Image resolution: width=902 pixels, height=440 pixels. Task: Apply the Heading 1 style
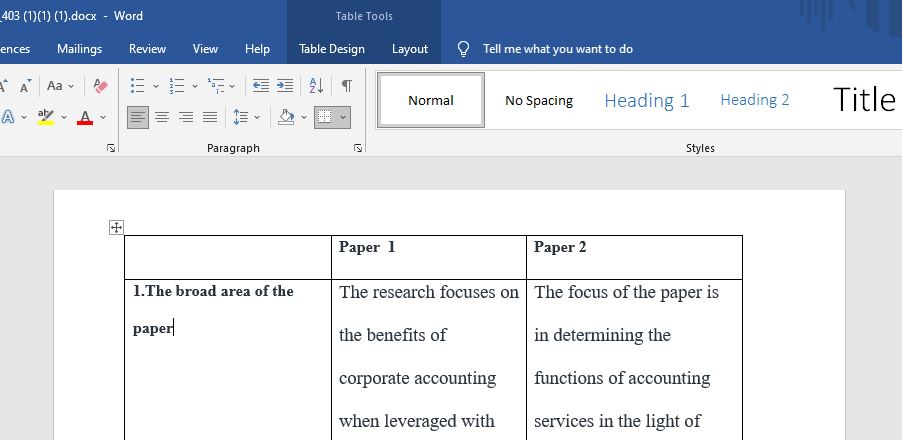coord(647,100)
